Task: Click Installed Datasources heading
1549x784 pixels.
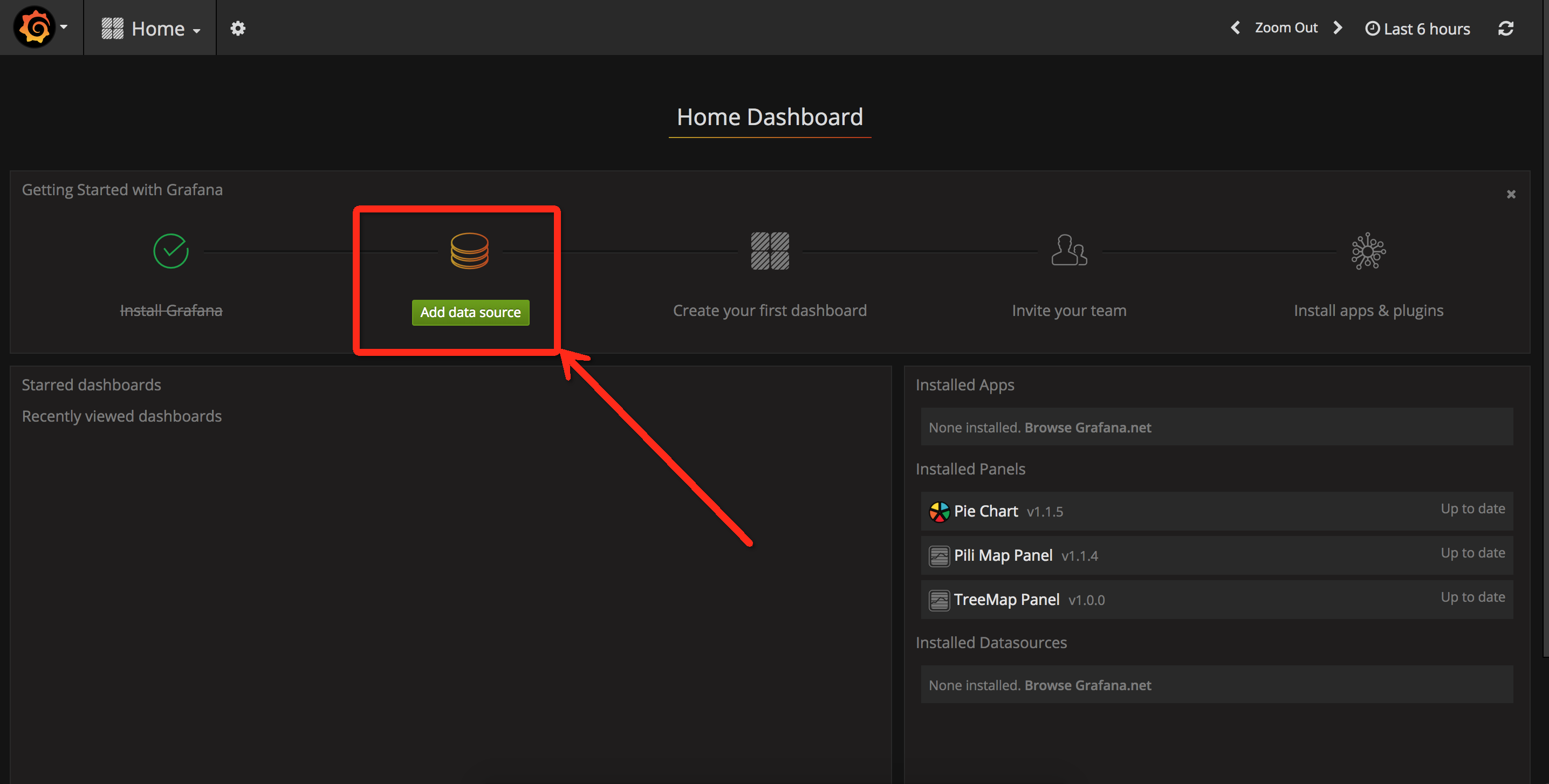Action: click(991, 643)
